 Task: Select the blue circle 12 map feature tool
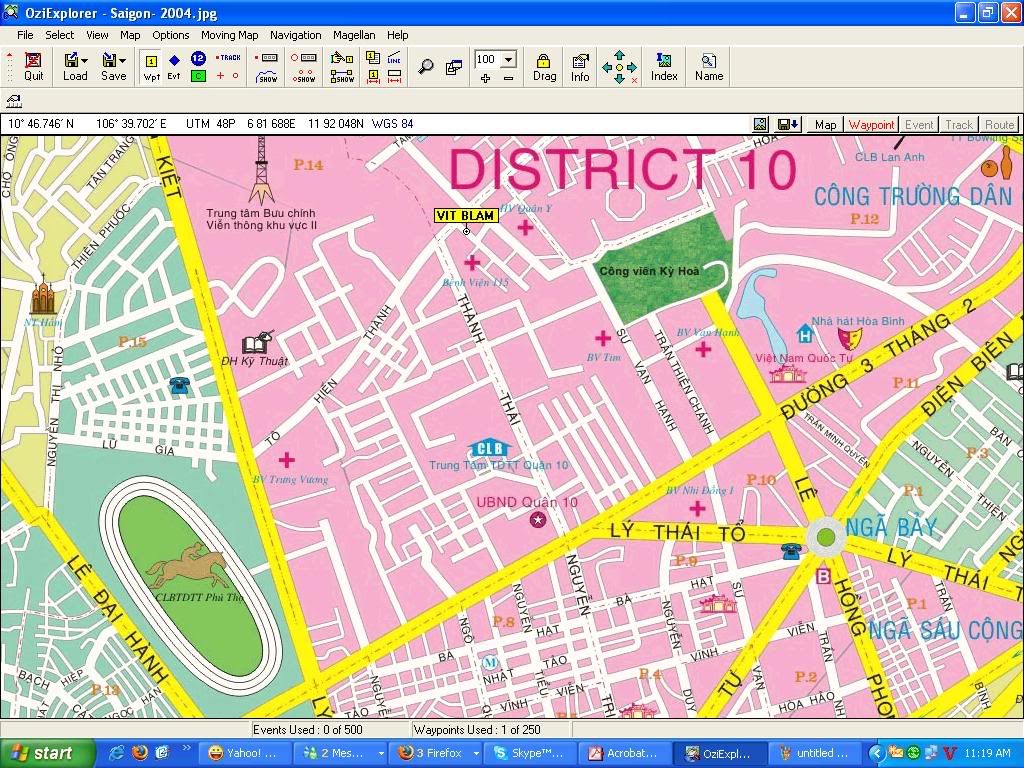(x=198, y=58)
